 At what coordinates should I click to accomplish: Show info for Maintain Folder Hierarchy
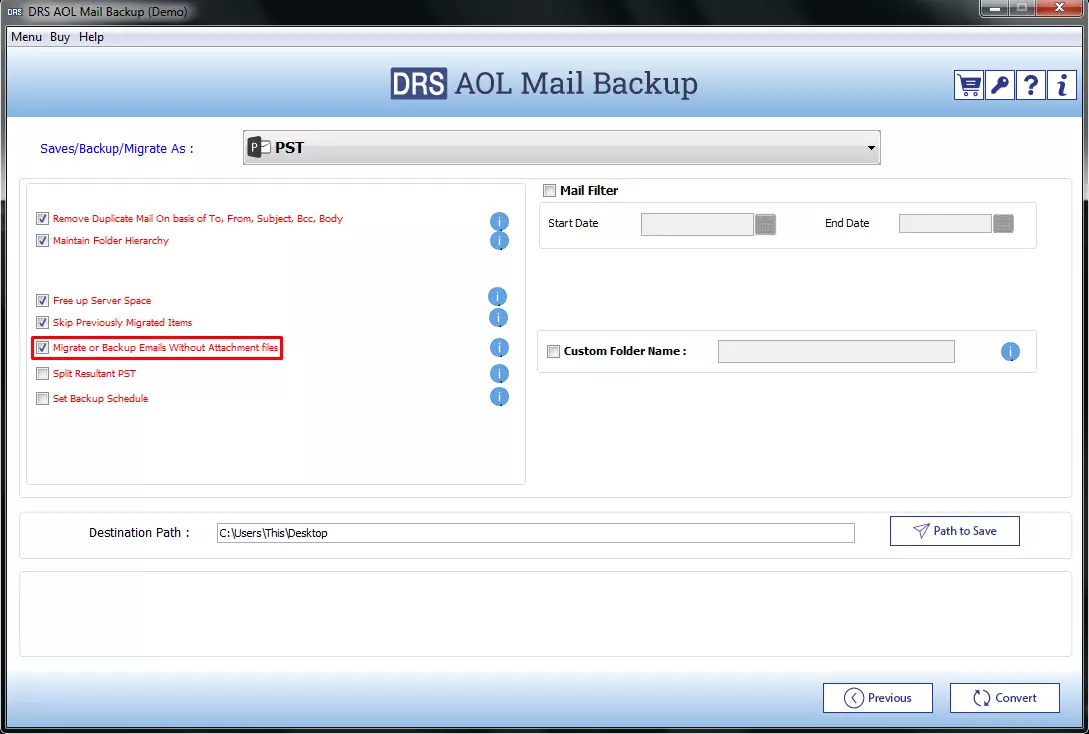(x=499, y=240)
